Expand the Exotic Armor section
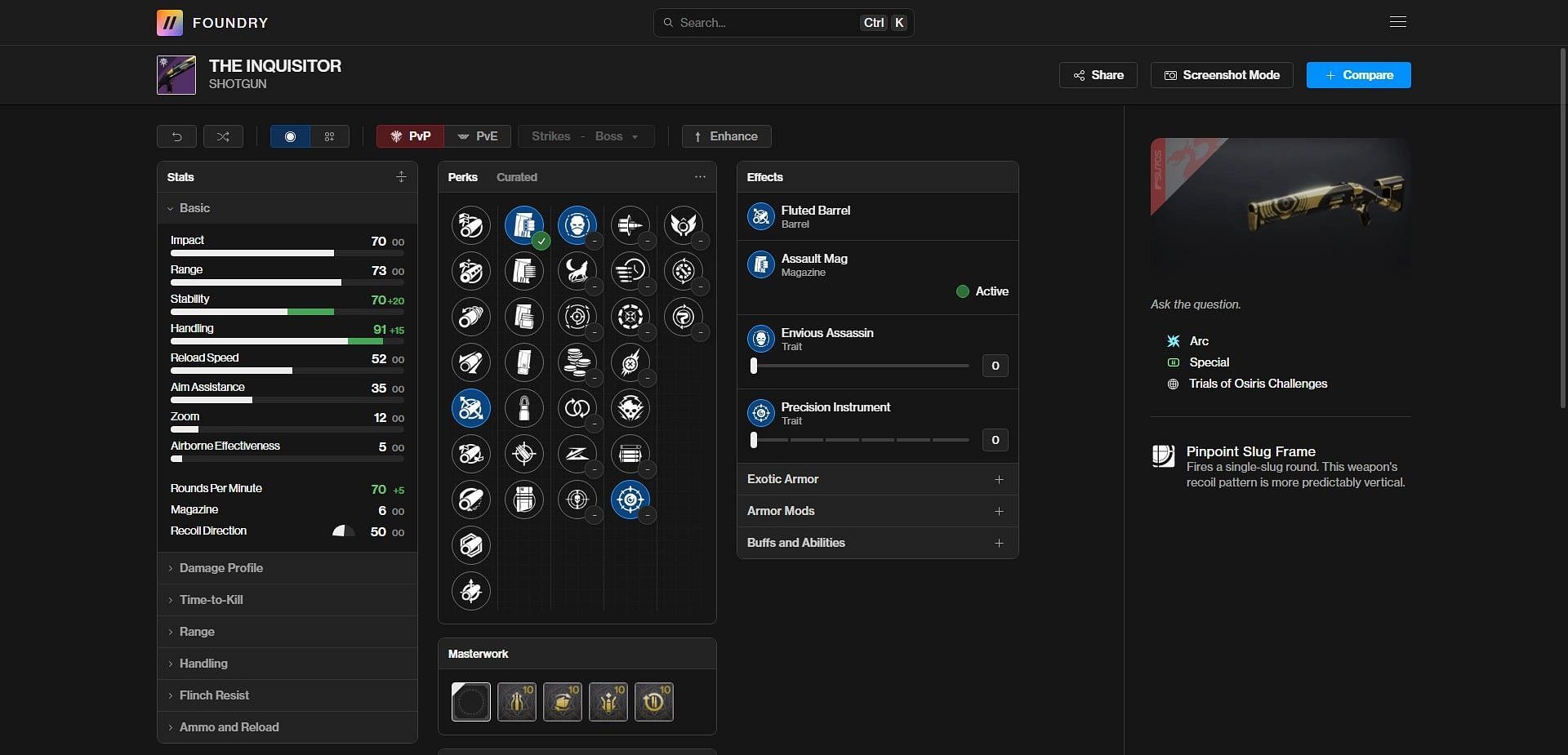The width and height of the screenshot is (1568, 755). 878,479
